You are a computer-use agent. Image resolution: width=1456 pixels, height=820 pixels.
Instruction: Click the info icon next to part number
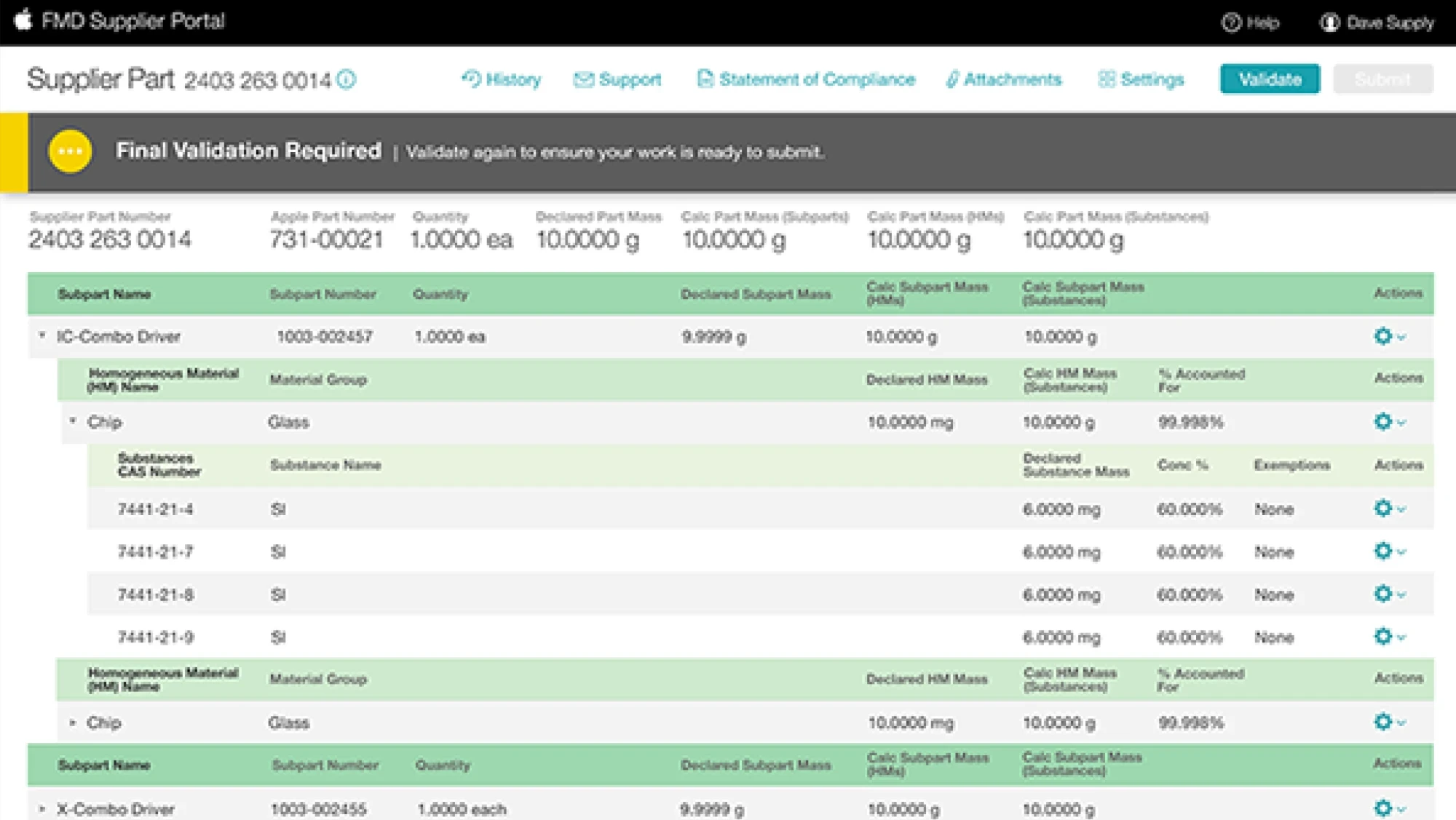coord(347,79)
